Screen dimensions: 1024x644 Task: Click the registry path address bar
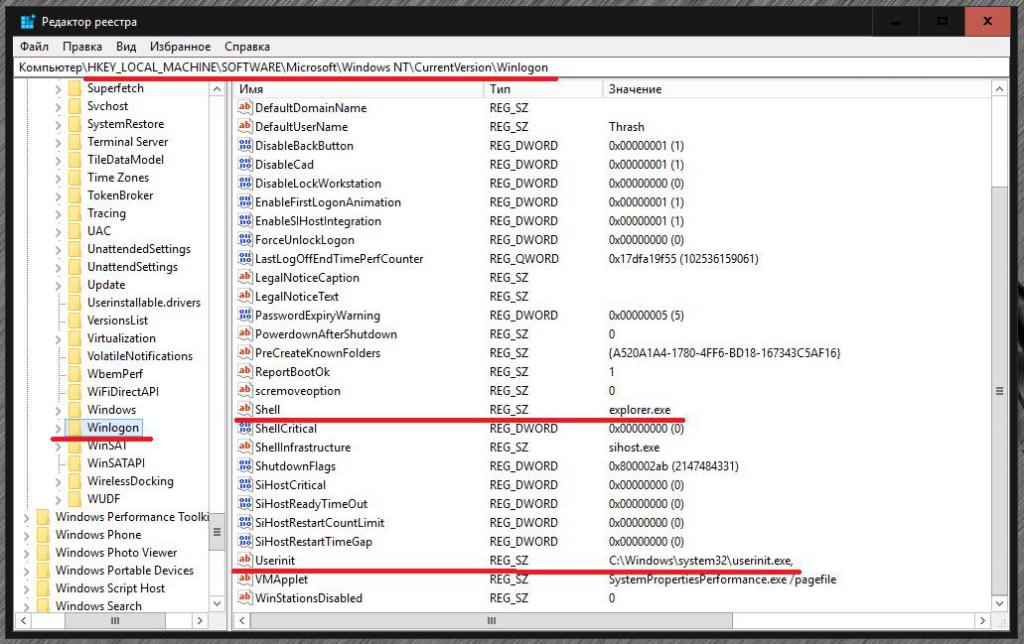[x=511, y=67]
